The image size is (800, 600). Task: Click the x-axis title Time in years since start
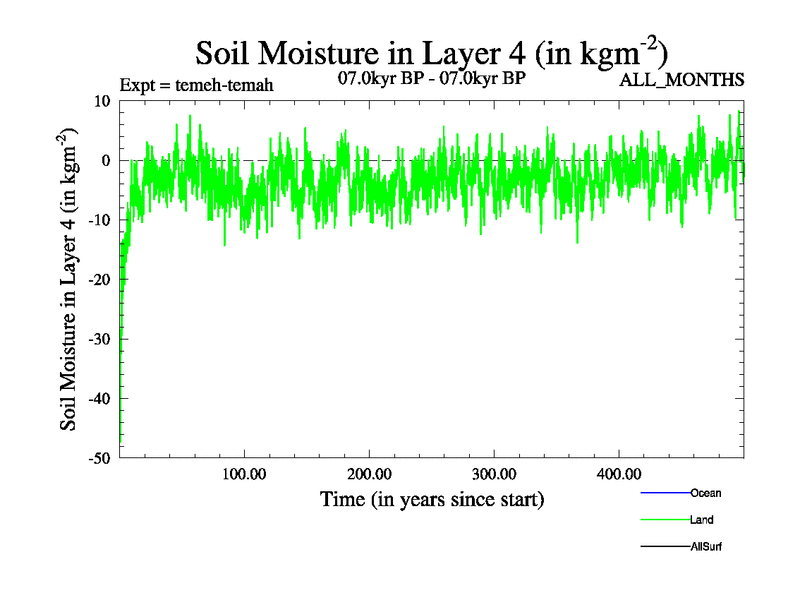tap(431, 498)
